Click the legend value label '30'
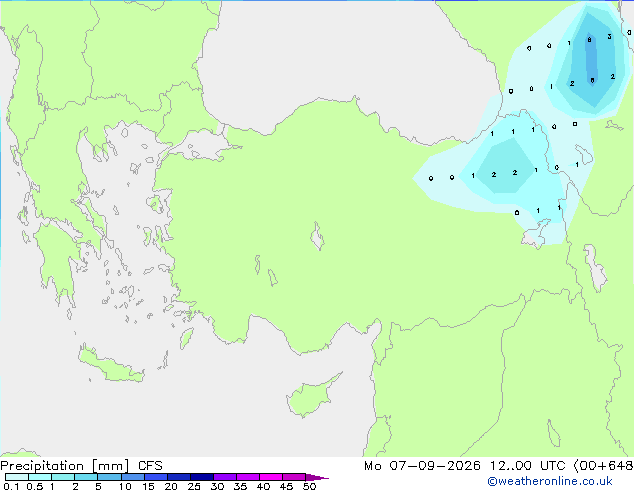 pyautogui.click(x=217, y=486)
